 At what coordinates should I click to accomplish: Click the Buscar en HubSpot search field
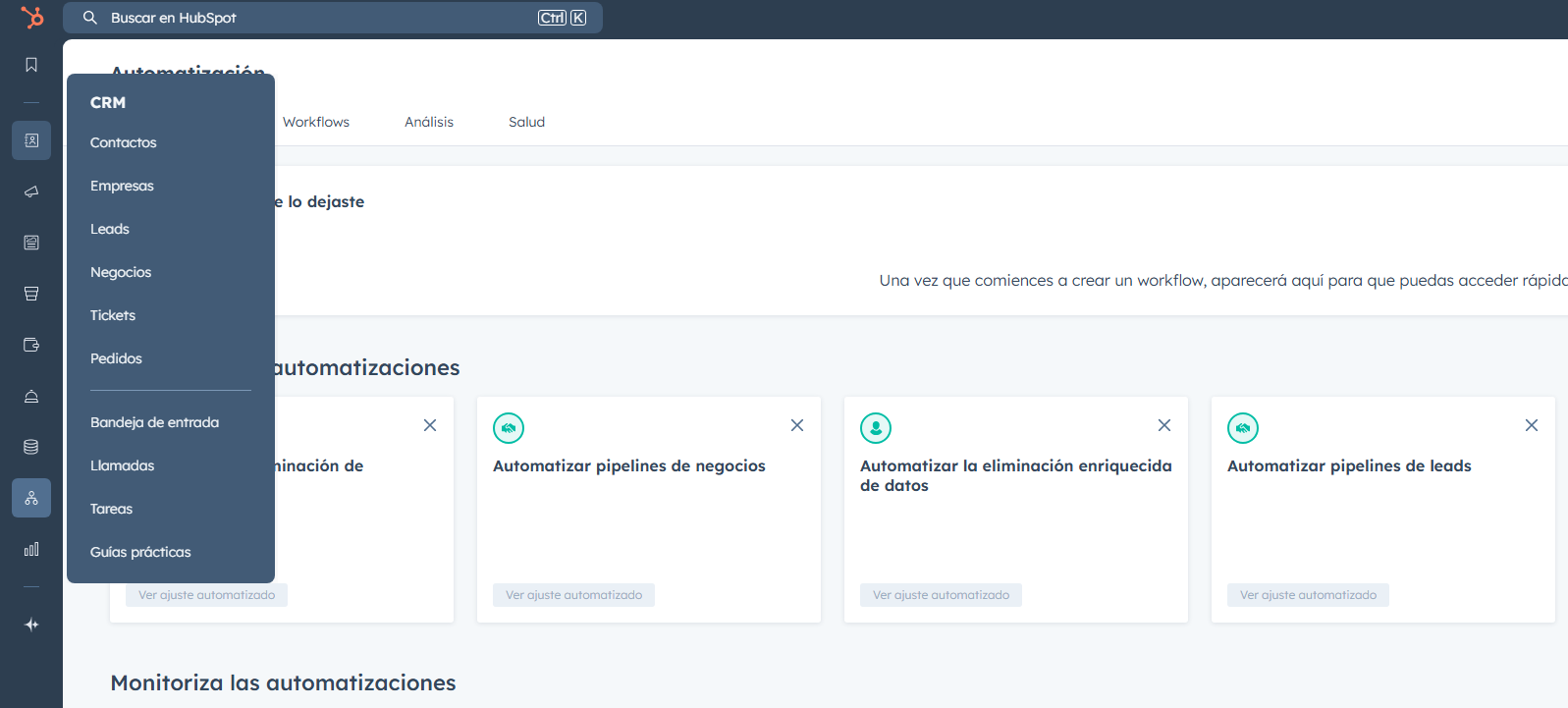click(314, 18)
